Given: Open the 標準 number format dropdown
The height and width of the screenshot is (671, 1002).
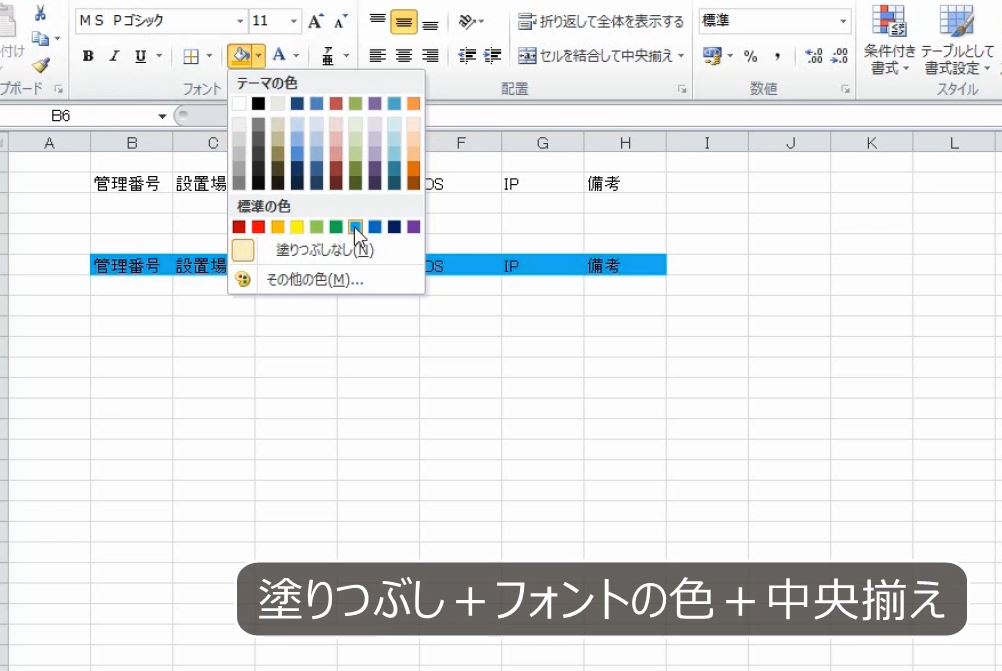Looking at the screenshot, I should tap(843, 19).
